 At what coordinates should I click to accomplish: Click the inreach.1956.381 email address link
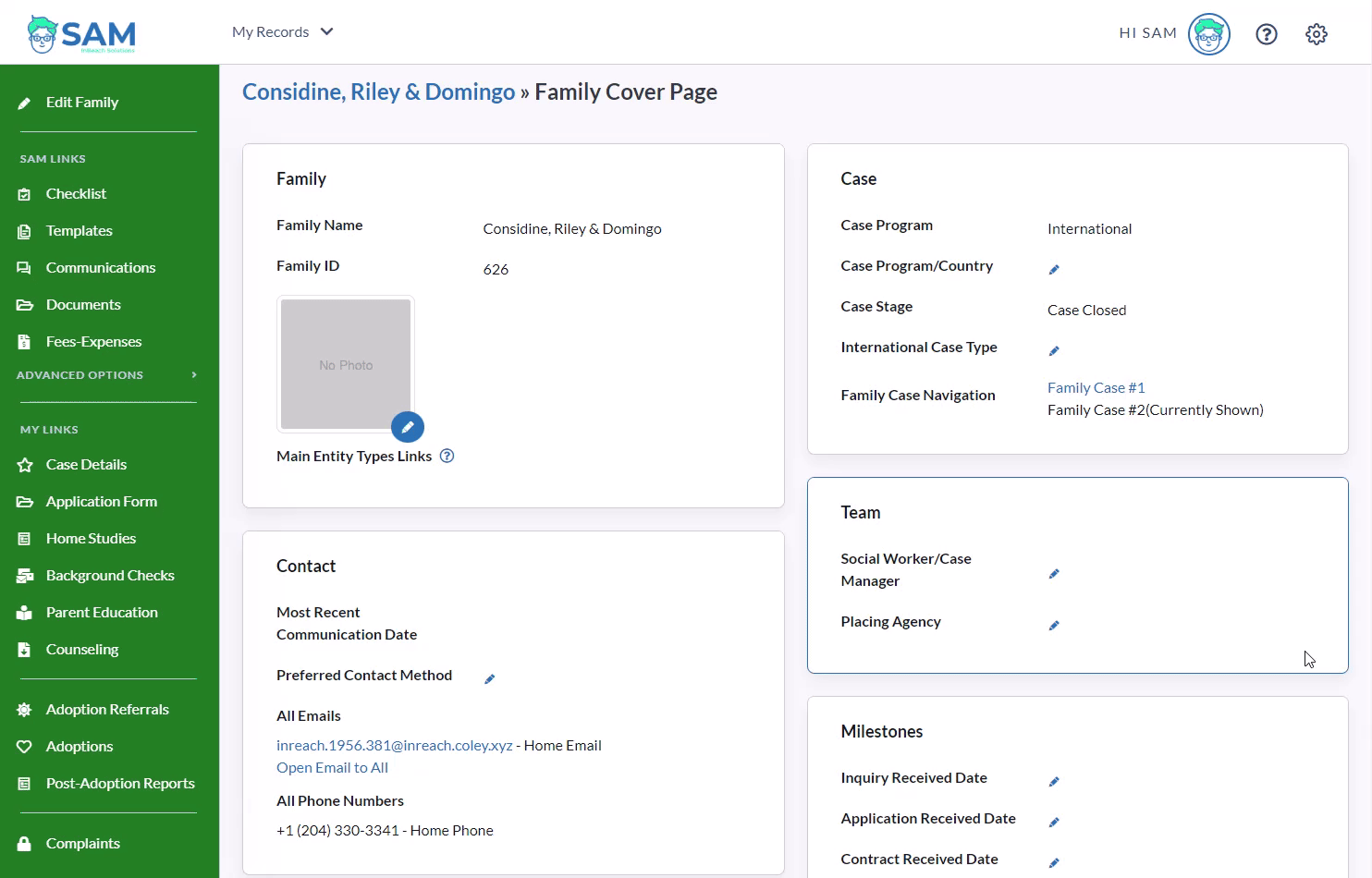(x=395, y=746)
